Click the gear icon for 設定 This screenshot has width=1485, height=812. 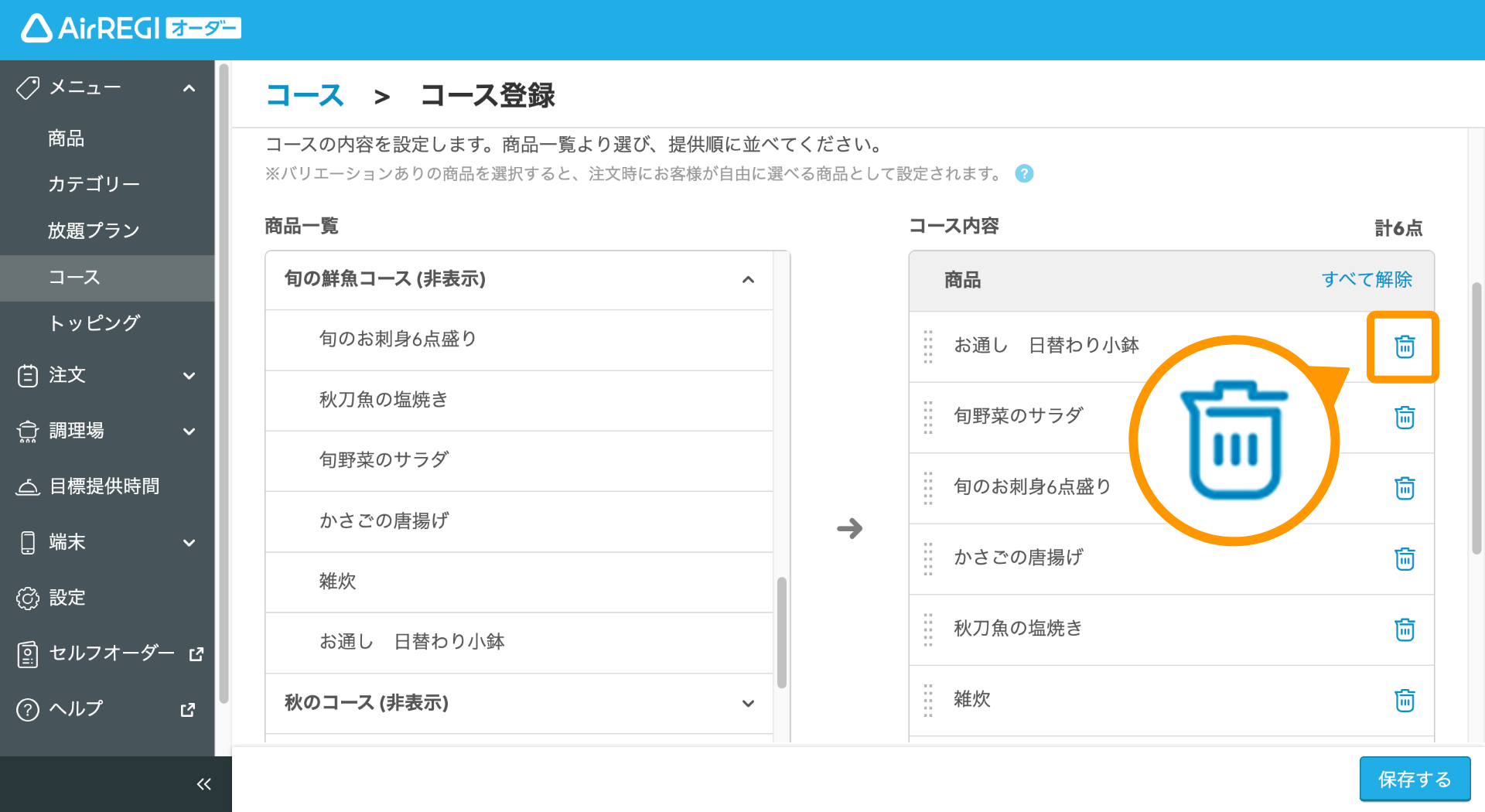point(28,598)
